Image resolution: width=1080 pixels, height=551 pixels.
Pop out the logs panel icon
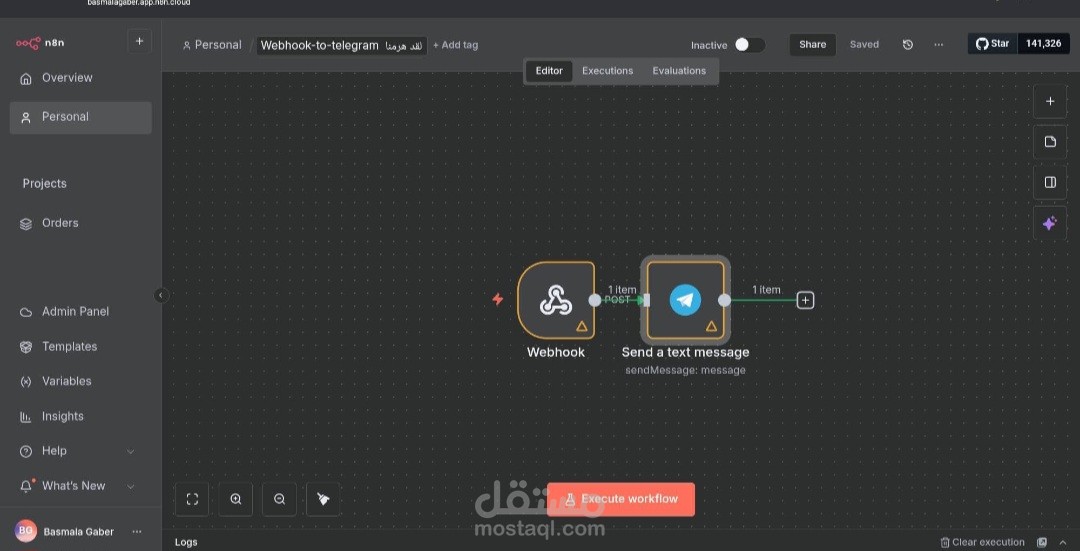click(1042, 542)
